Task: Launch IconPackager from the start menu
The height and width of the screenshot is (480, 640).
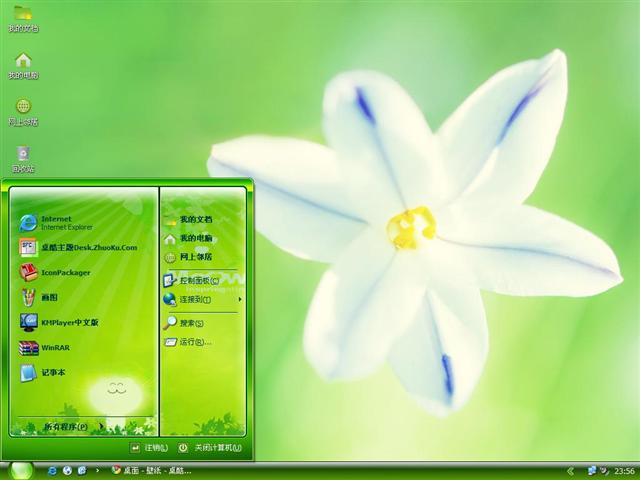Action: [x=55, y=273]
